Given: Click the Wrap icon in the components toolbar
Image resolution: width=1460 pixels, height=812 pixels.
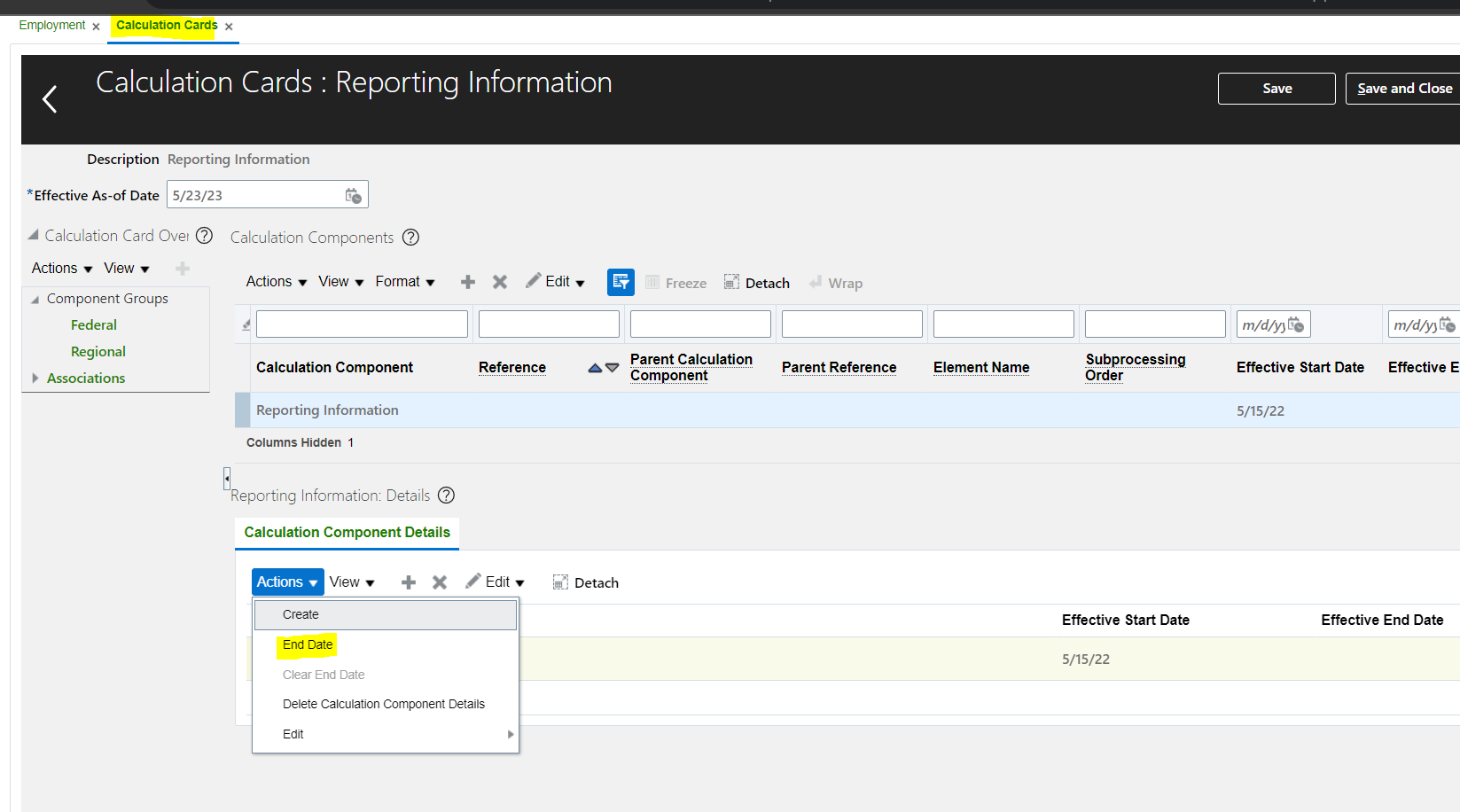Looking at the screenshot, I should coord(836,282).
